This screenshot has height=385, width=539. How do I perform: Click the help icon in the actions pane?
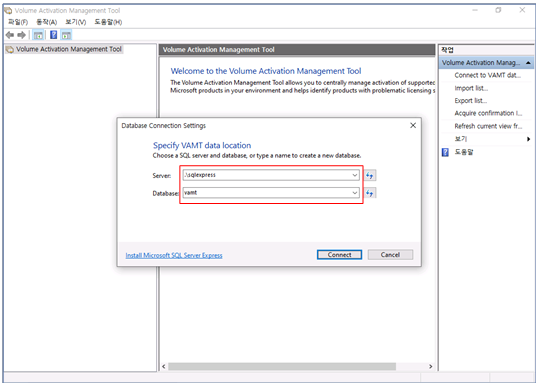pyautogui.click(x=445, y=152)
